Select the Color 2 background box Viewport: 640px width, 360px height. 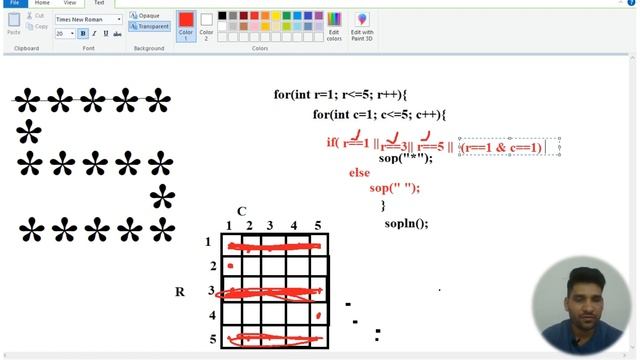[x=206, y=27]
